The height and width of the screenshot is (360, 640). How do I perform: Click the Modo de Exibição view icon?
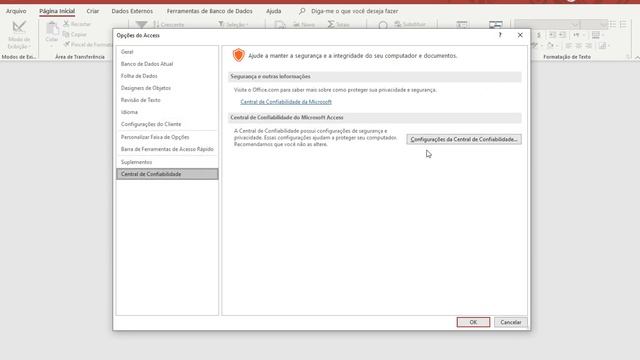19,27
